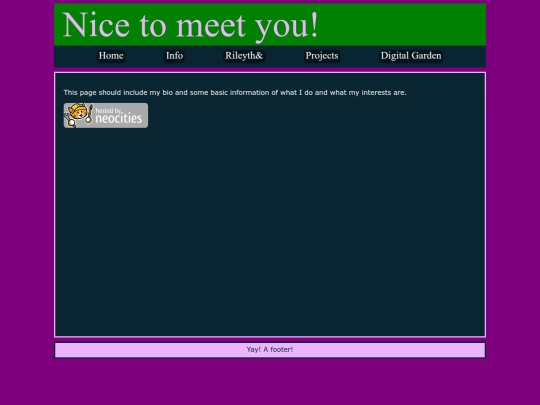The width and height of the screenshot is (540, 405).
Task: Click the 'Yay! A footer!' text
Action: tap(270, 350)
